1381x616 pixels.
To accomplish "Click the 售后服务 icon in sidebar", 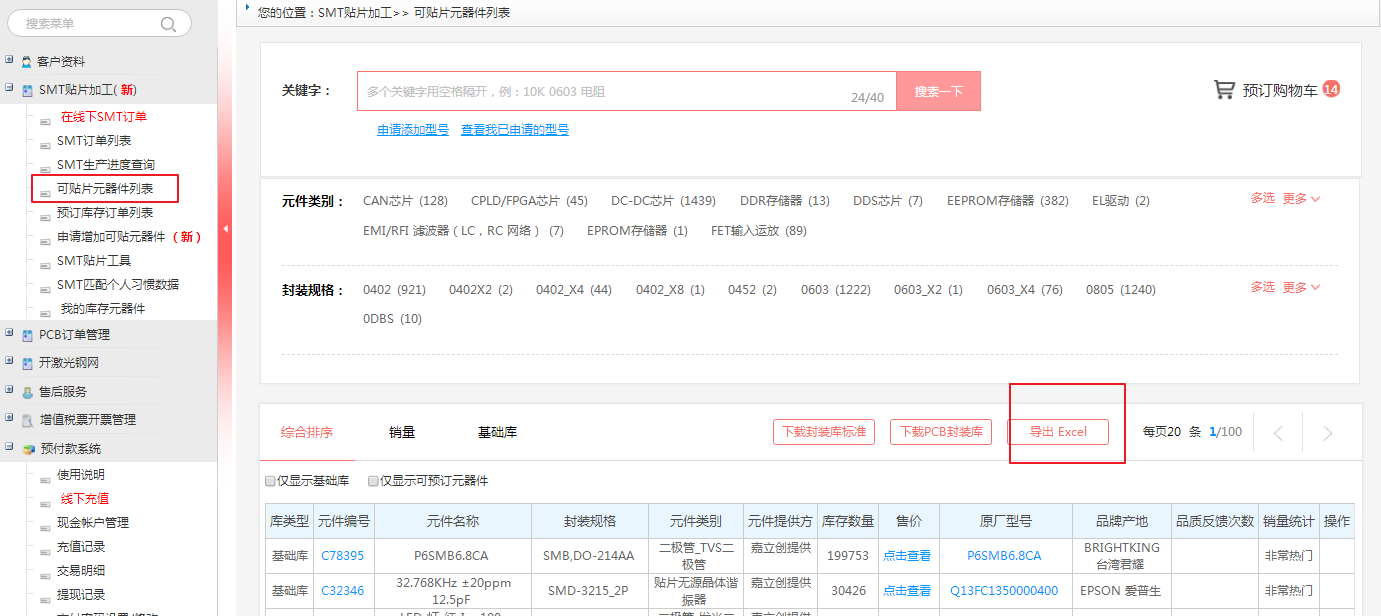I will [x=27, y=392].
